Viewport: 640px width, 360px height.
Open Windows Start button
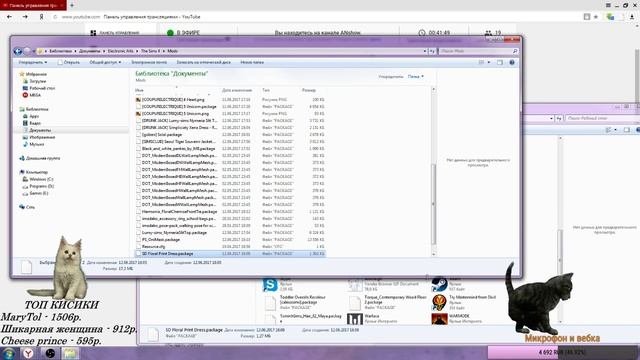[x=8, y=353]
